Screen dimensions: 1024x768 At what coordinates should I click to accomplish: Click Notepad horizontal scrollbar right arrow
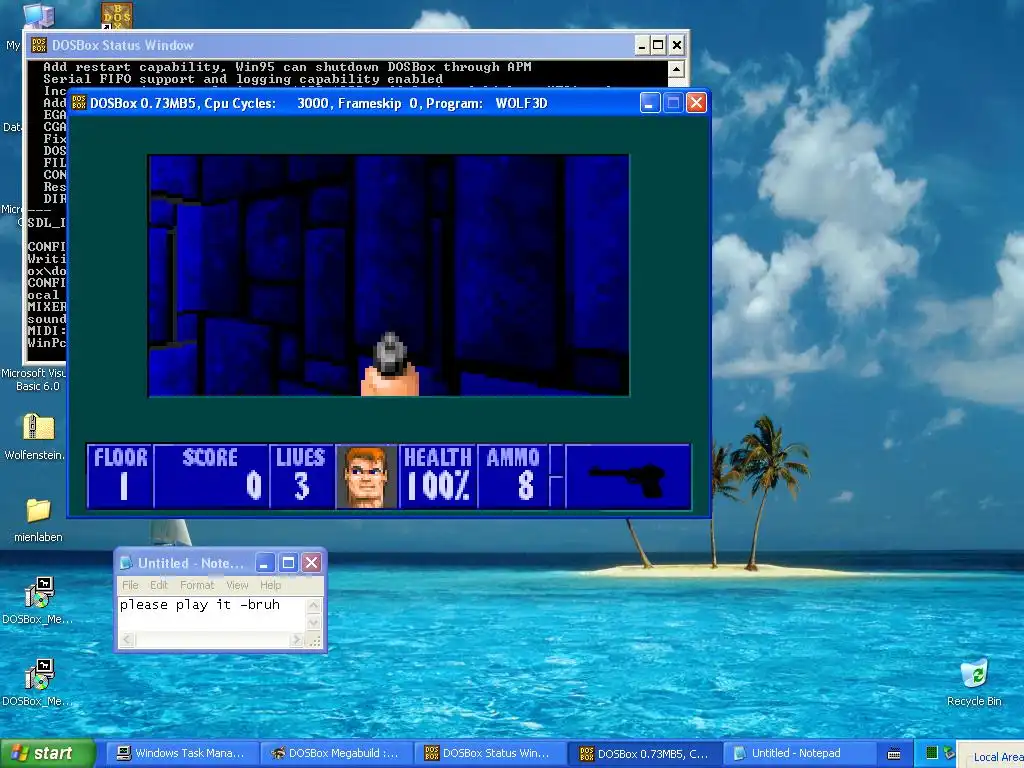click(x=296, y=639)
